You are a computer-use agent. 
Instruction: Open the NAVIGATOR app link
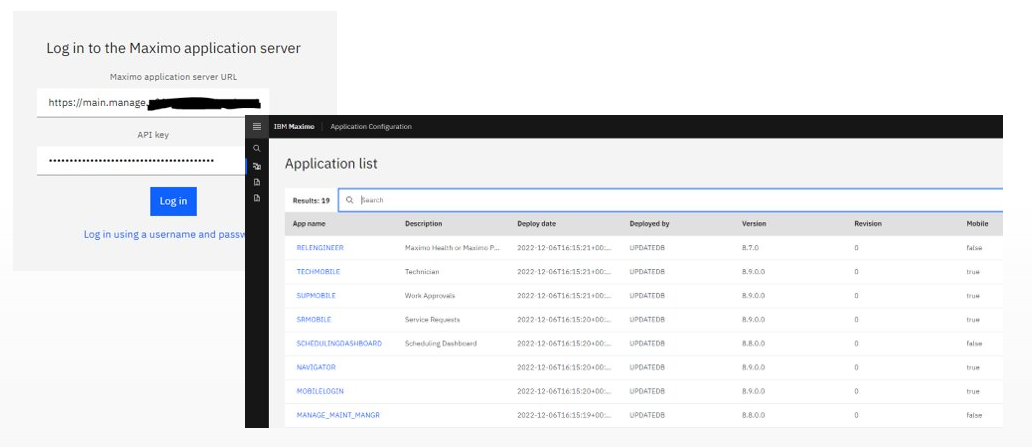click(x=316, y=367)
